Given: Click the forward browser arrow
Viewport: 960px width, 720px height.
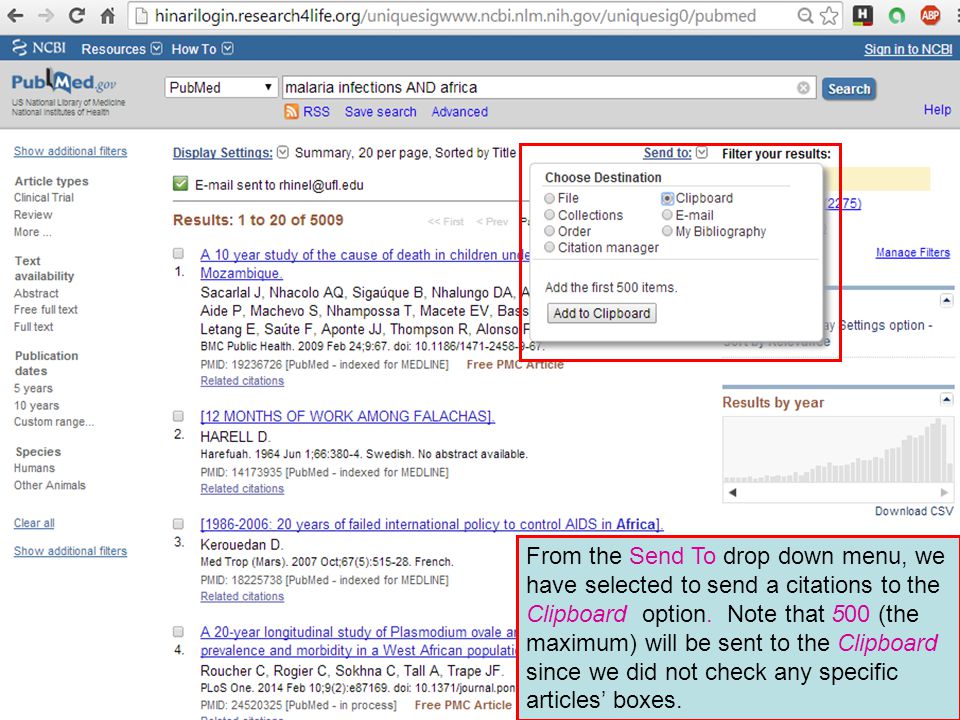Looking at the screenshot, I should pyautogui.click(x=46, y=16).
